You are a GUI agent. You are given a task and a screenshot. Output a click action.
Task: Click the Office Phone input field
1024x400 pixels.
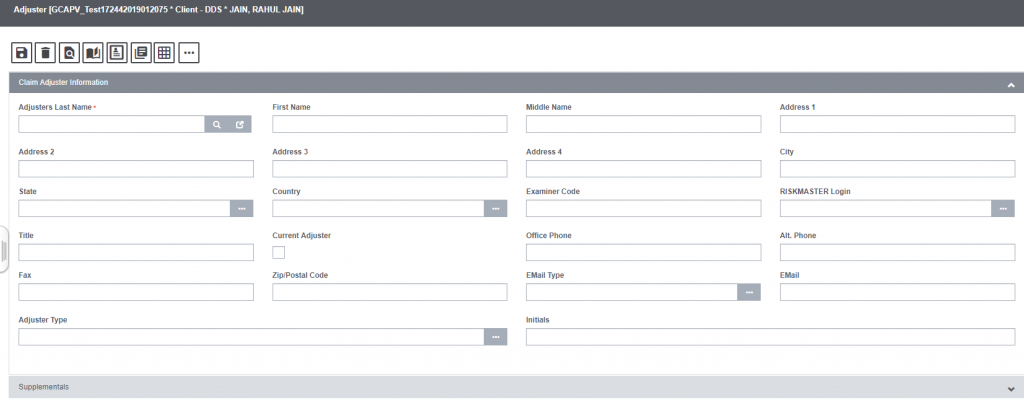643,252
